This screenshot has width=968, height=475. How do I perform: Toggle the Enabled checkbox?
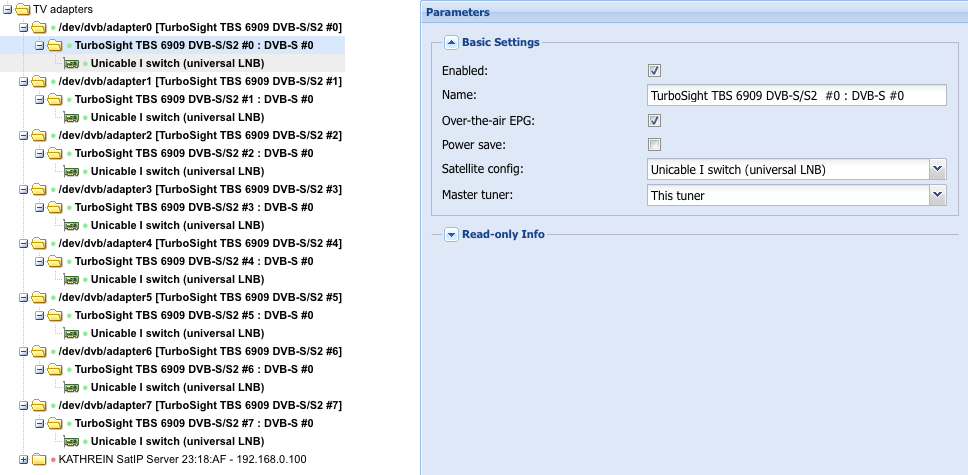pyautogui.click(x=654, y=70)
